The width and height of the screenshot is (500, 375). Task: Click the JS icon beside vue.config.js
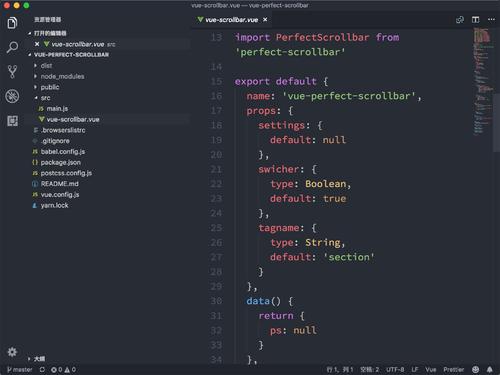(35, 194)
